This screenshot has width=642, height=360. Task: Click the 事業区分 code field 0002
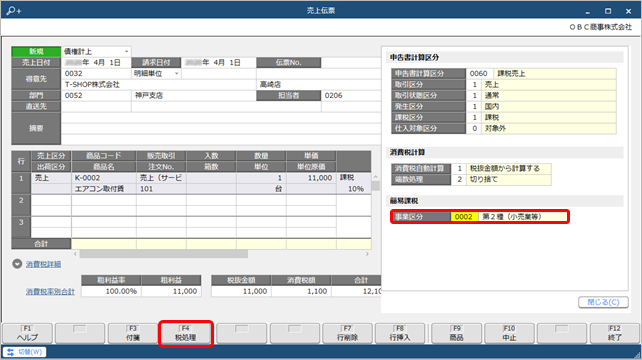[x=464, y=217]
